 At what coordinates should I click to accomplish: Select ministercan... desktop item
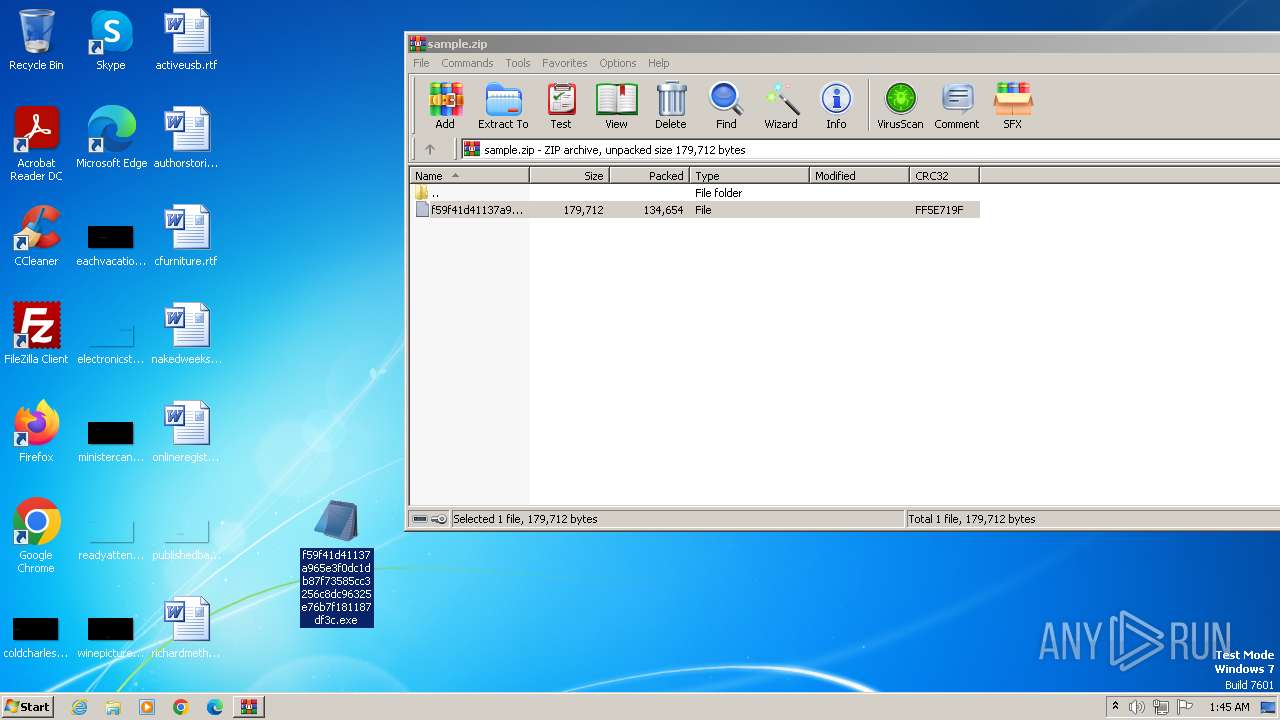point(110,440)
